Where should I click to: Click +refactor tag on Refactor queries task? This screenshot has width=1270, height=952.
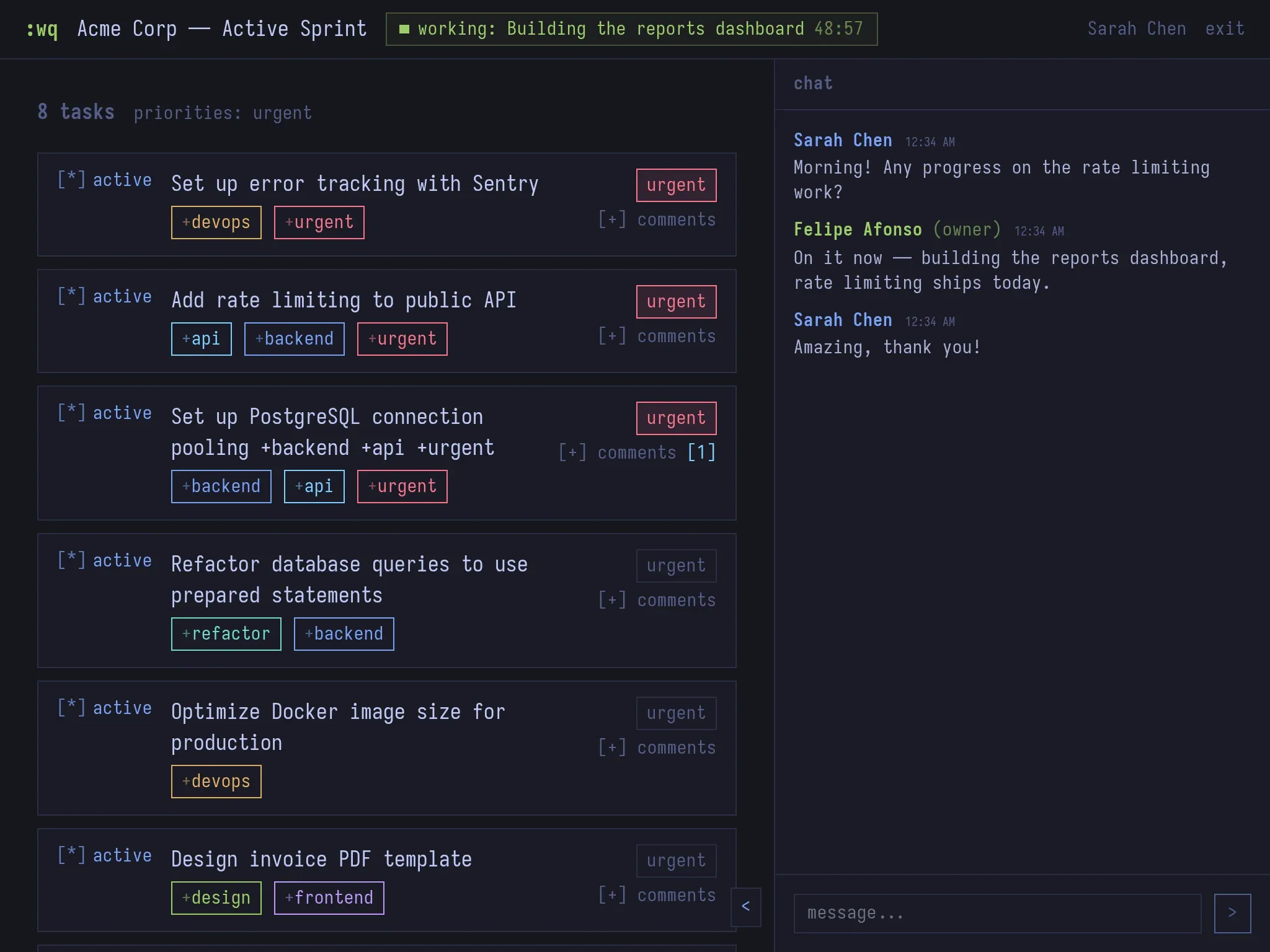click(x=226, y=634)
